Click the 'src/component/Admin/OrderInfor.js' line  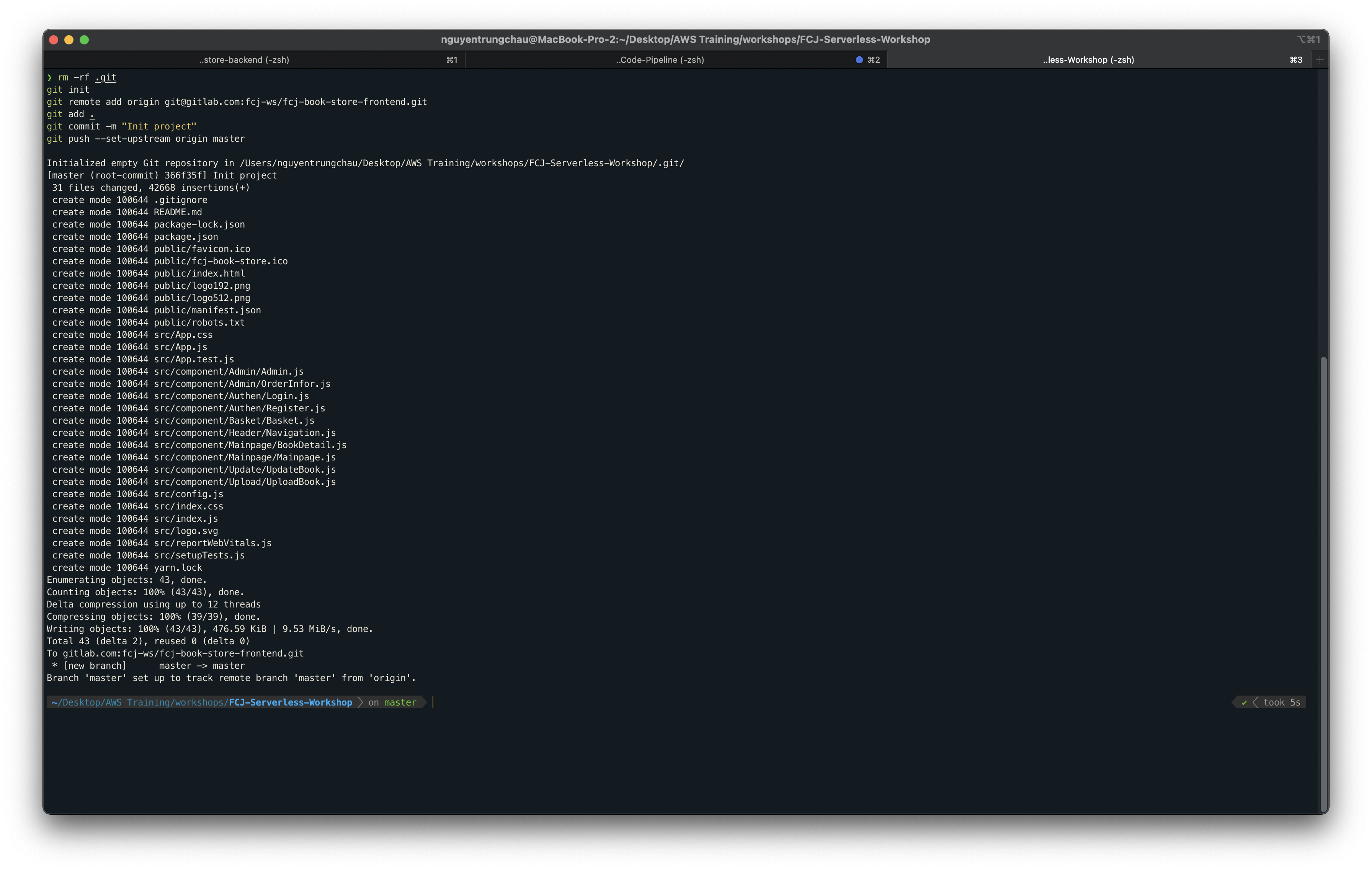click(x=191, y=384)
